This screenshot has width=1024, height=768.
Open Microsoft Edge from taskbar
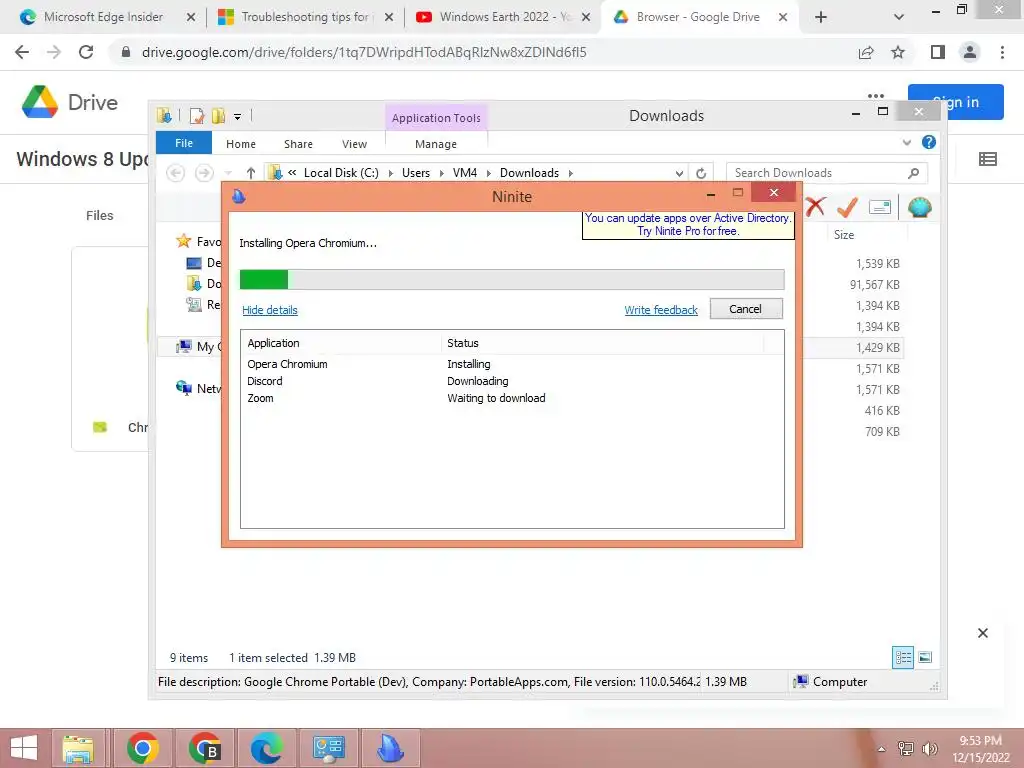click(266, 748)
